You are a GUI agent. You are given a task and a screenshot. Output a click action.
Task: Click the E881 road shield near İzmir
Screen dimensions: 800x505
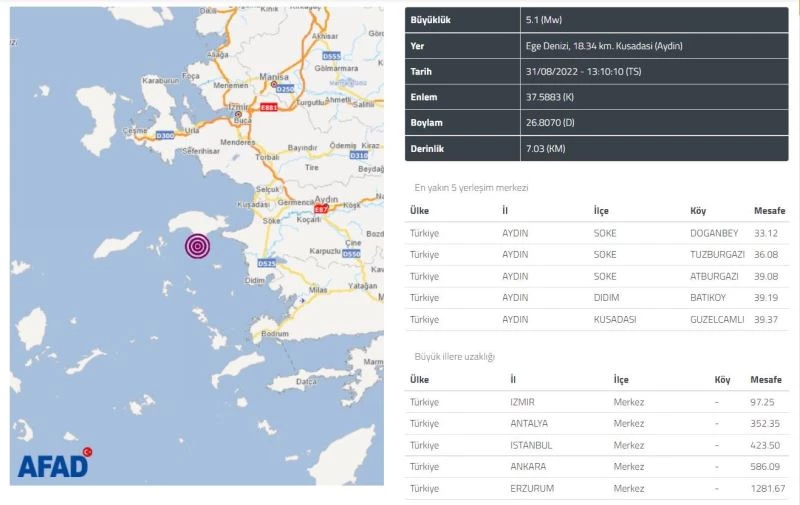268,107
